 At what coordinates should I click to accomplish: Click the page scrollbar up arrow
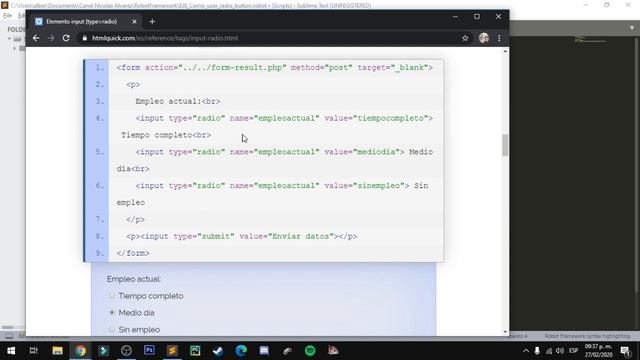pyautogui.click(x=506, y=51)
